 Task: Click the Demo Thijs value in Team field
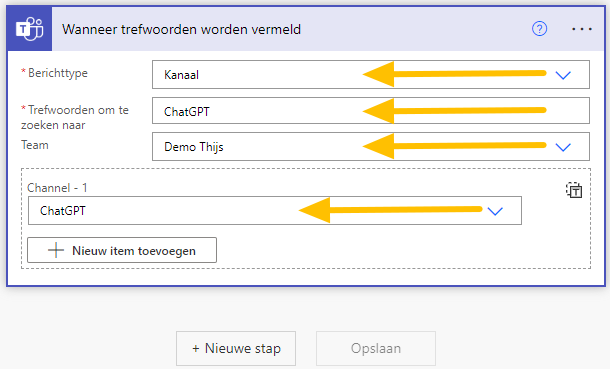(x=194, y=147)
